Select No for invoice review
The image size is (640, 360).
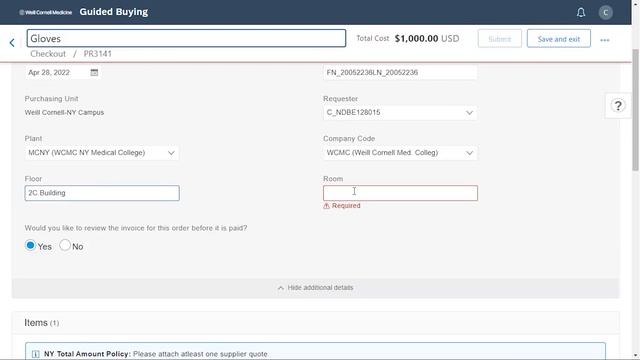click(65, 245)
